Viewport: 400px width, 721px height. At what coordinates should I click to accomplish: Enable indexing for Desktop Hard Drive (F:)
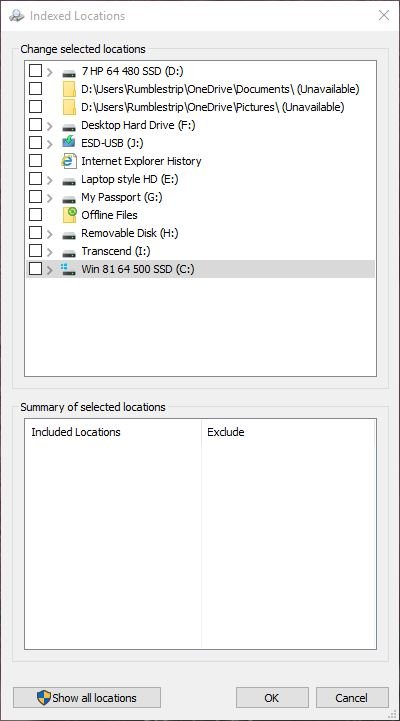[x=35, y=125]
